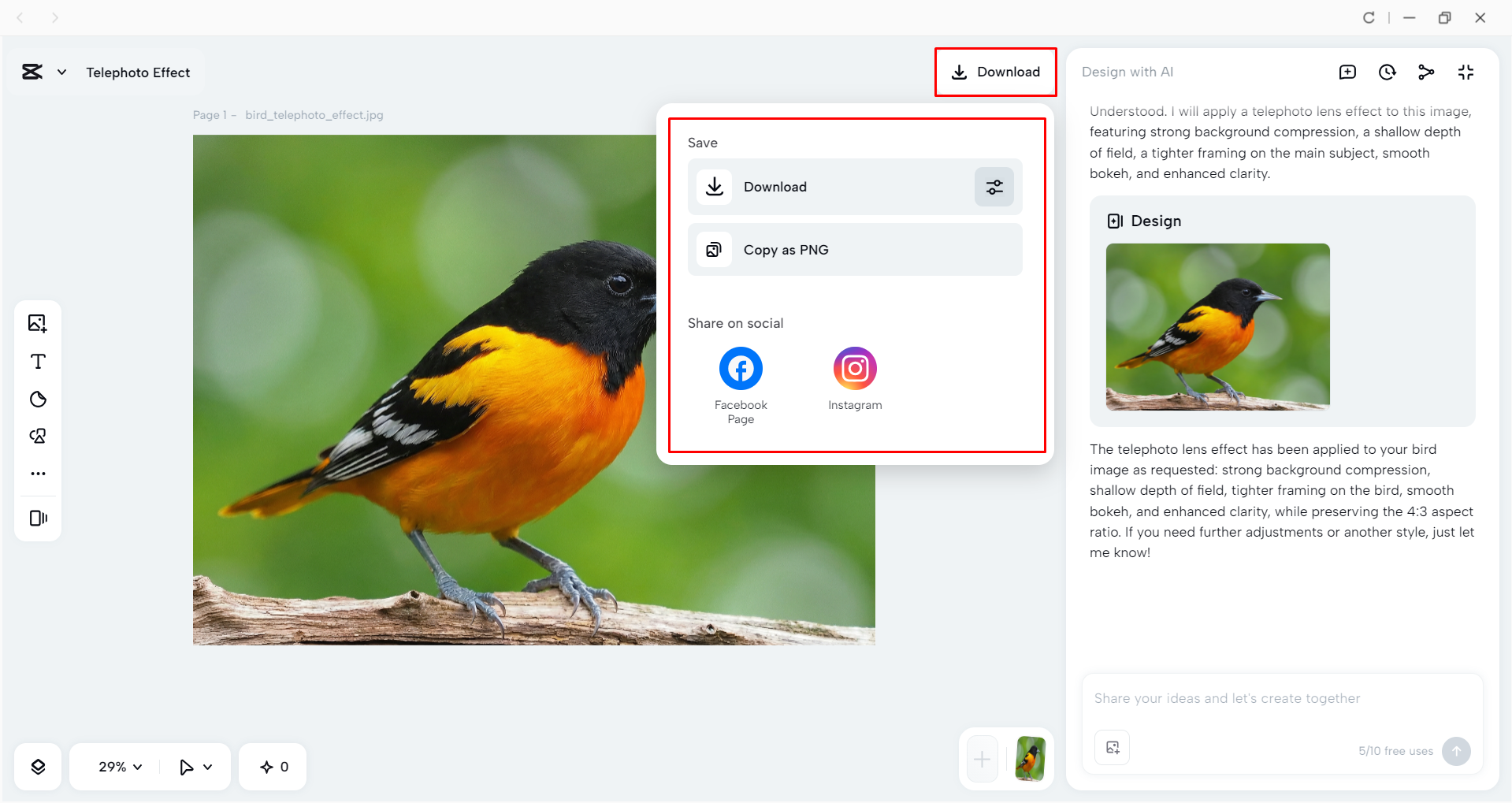This screenshot has height=803, width=1512.
Task: Focus the Share your ideas input
Action: (1282, 698)
